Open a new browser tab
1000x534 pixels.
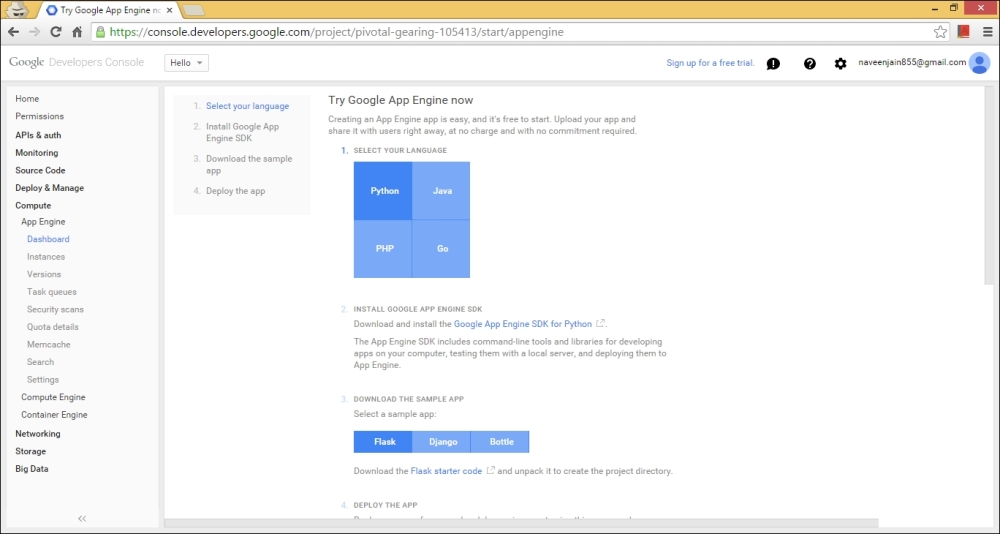(x=193, y=10)
